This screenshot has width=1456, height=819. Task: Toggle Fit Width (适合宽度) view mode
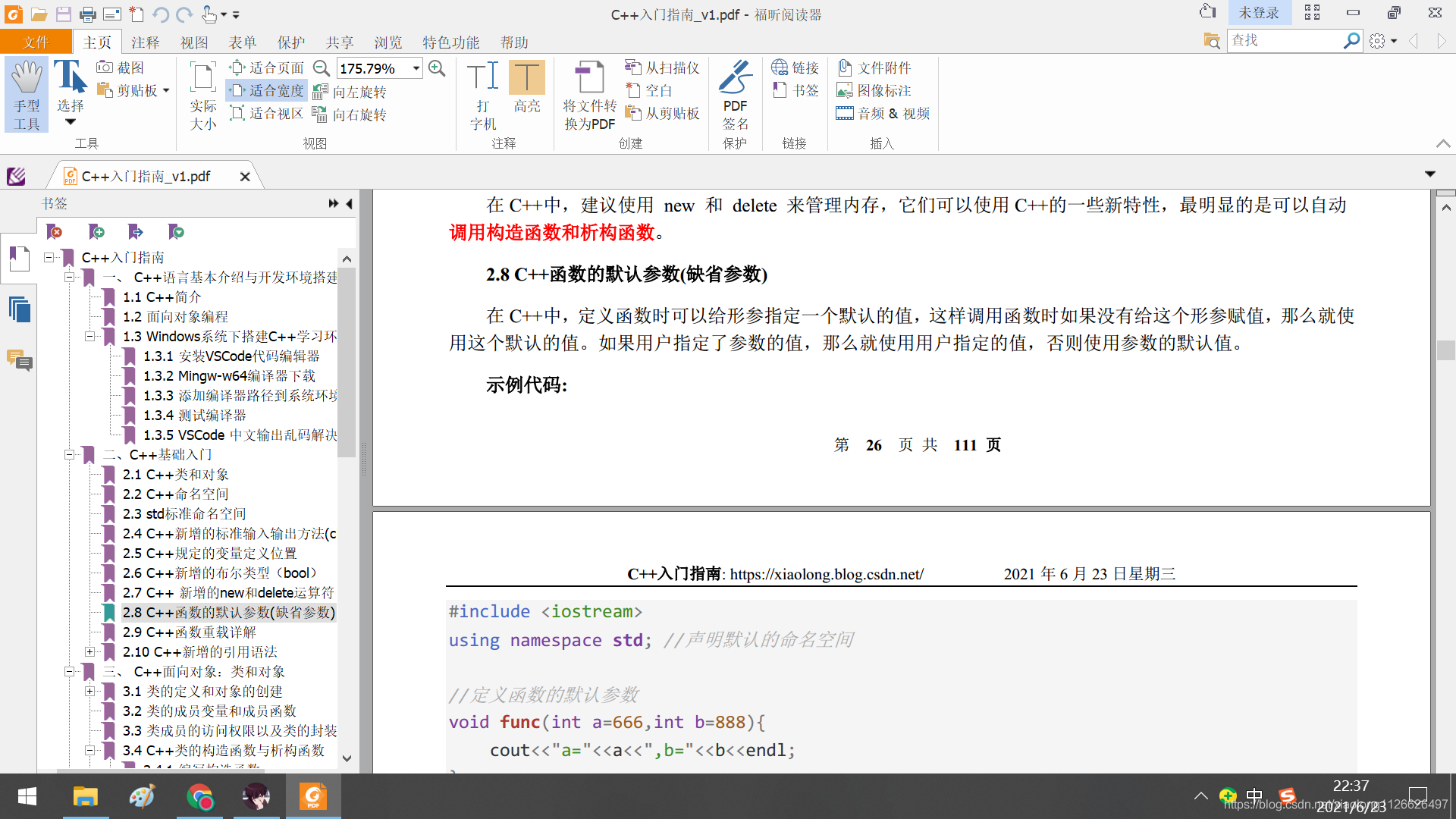pyautogui.click(x=267, y=90)
